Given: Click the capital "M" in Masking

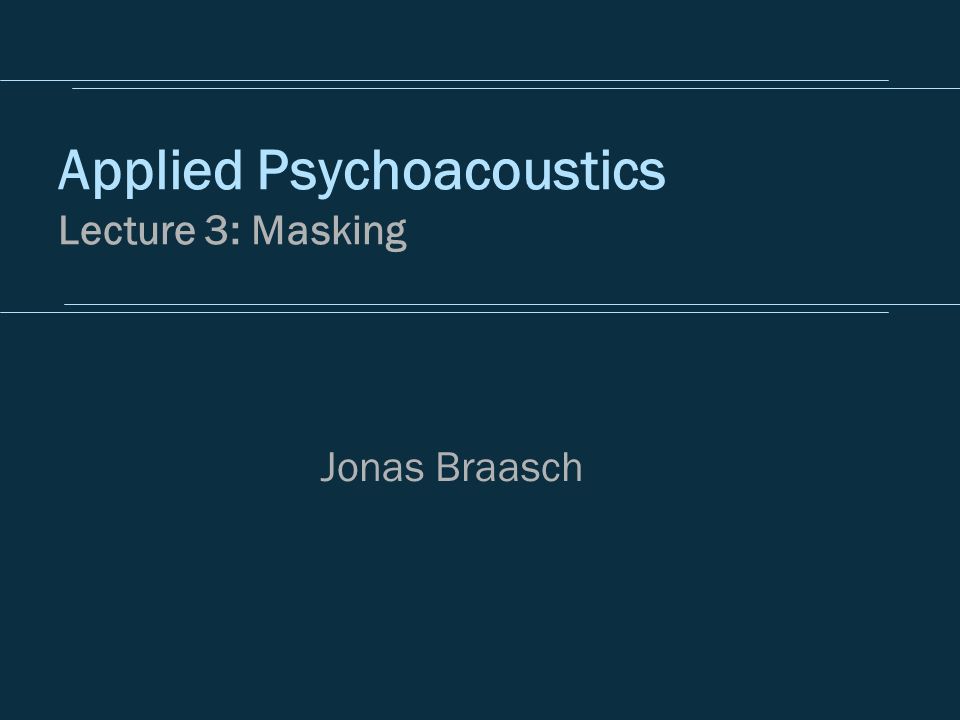Looking at the screenshot, I should (x=268, y=230).
